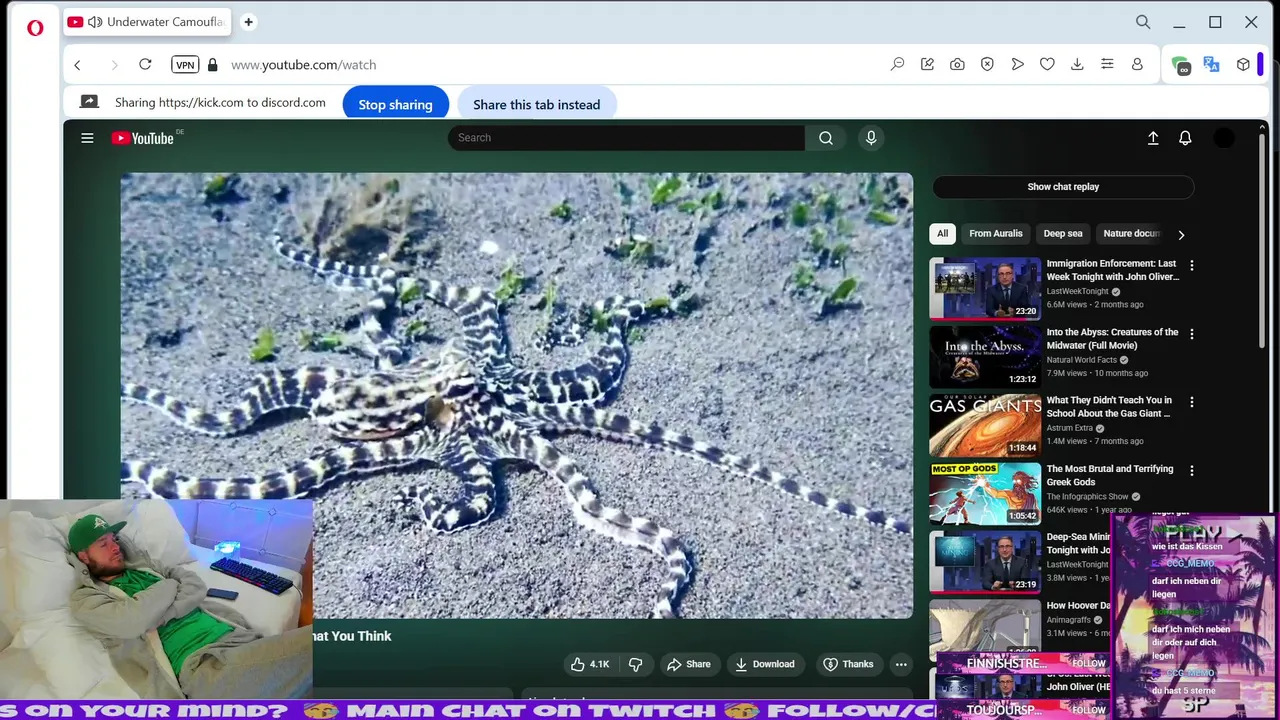Click the Thanks button
Image resolution: width=1280 pixels, height=720 pixels.
[x=848, y=664]
